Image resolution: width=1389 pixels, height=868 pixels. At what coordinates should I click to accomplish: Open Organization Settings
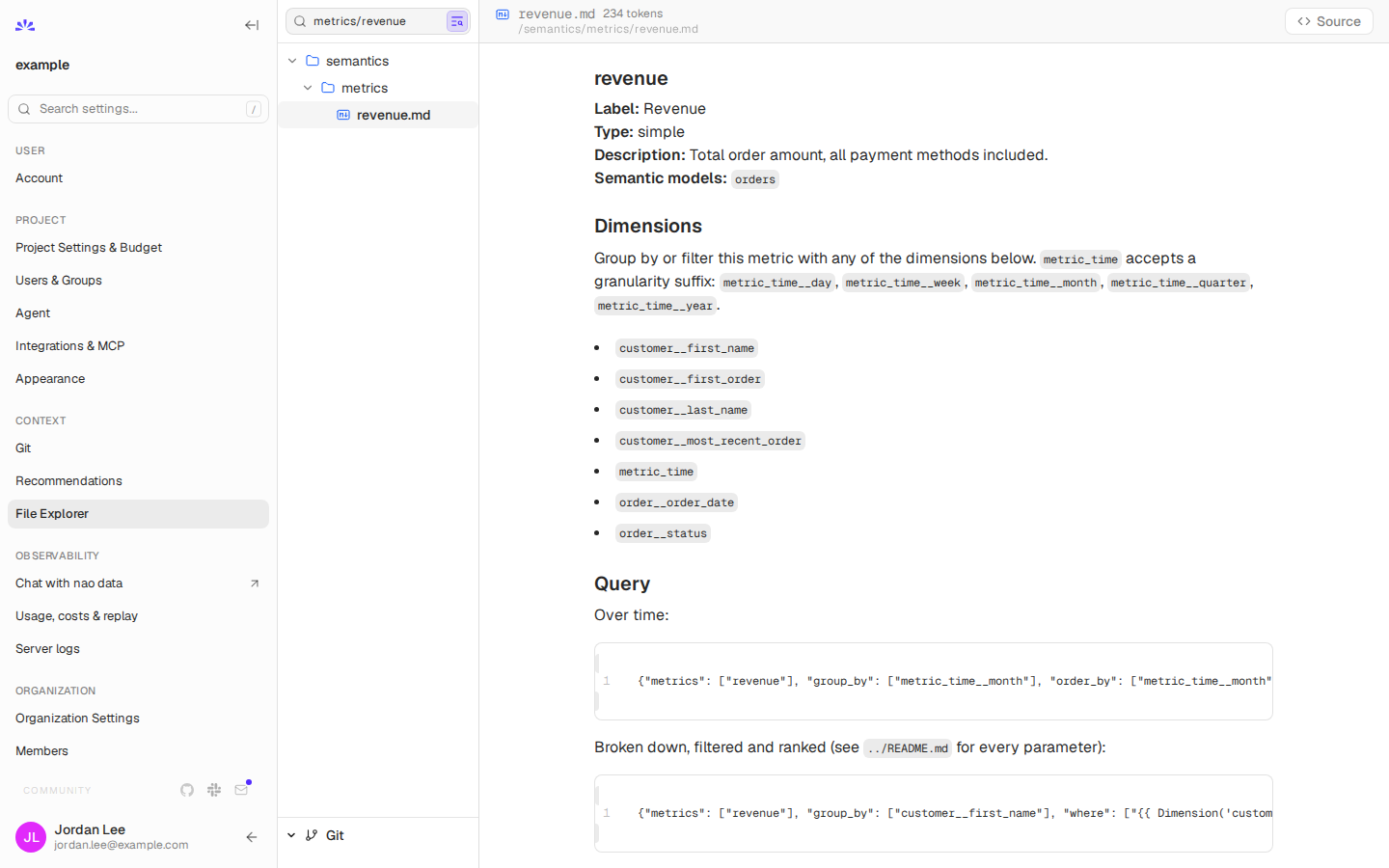click(138, 719)
